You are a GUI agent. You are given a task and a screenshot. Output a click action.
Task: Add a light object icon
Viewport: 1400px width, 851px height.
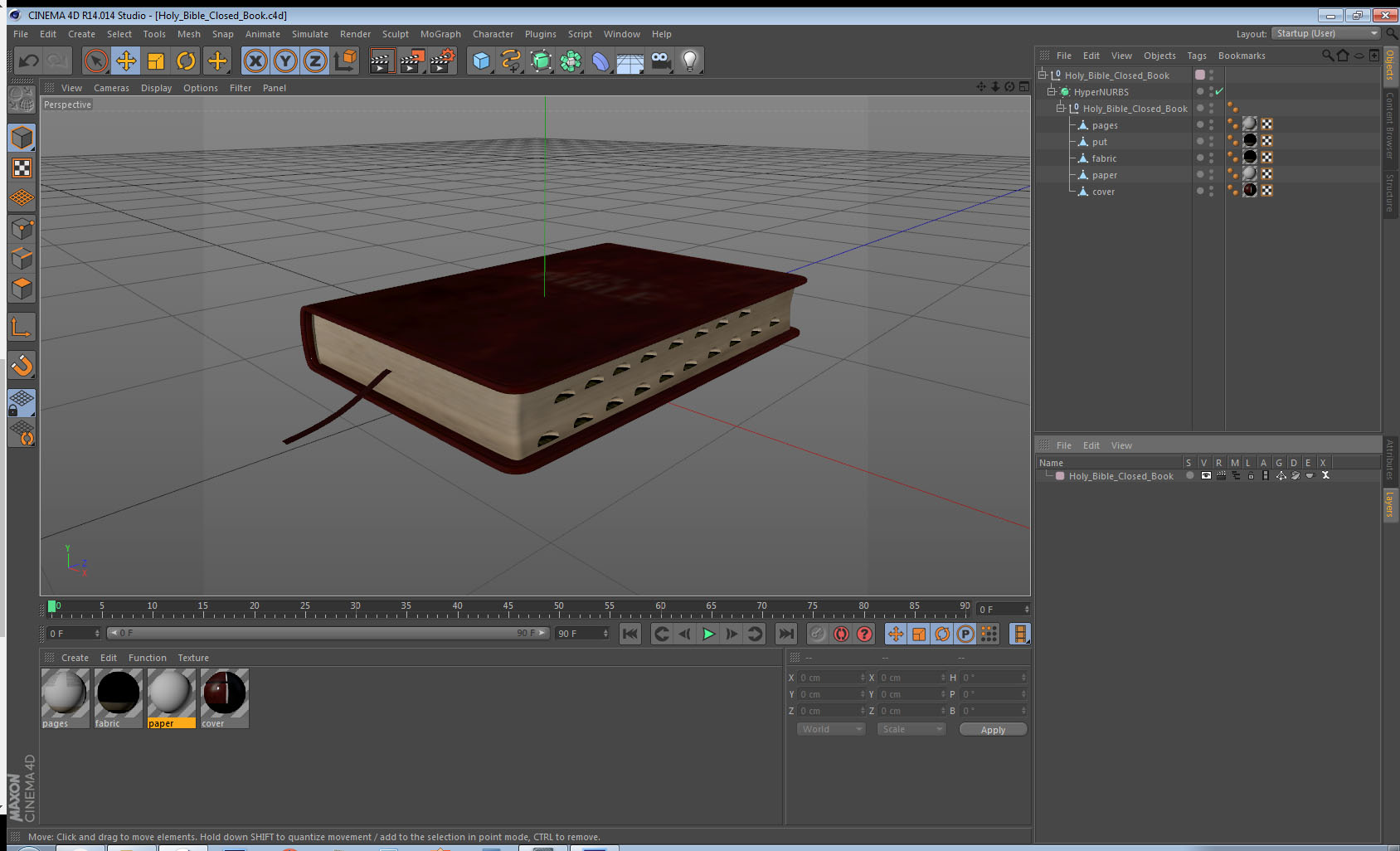[x=690, y=61]
